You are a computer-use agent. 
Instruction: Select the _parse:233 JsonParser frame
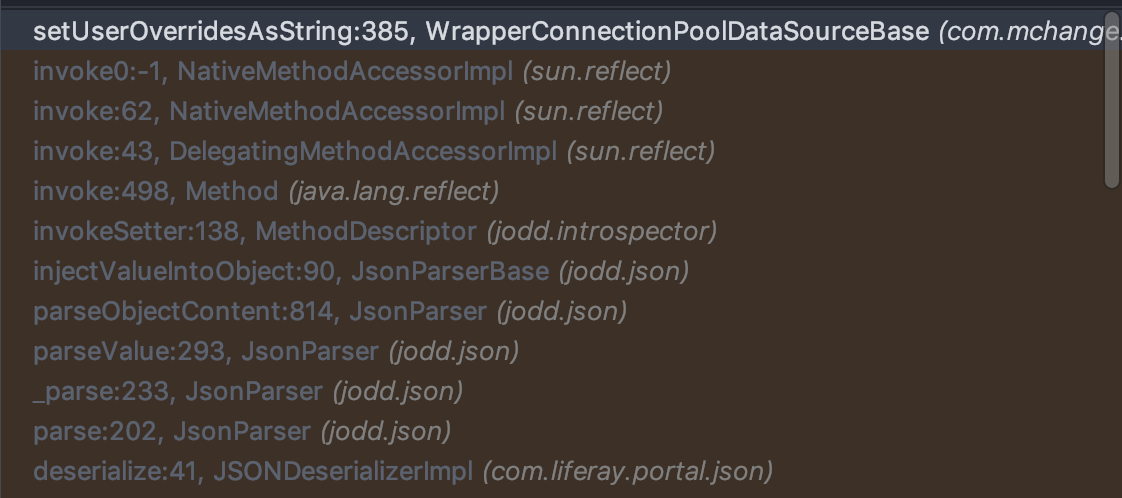click(247, 391)
